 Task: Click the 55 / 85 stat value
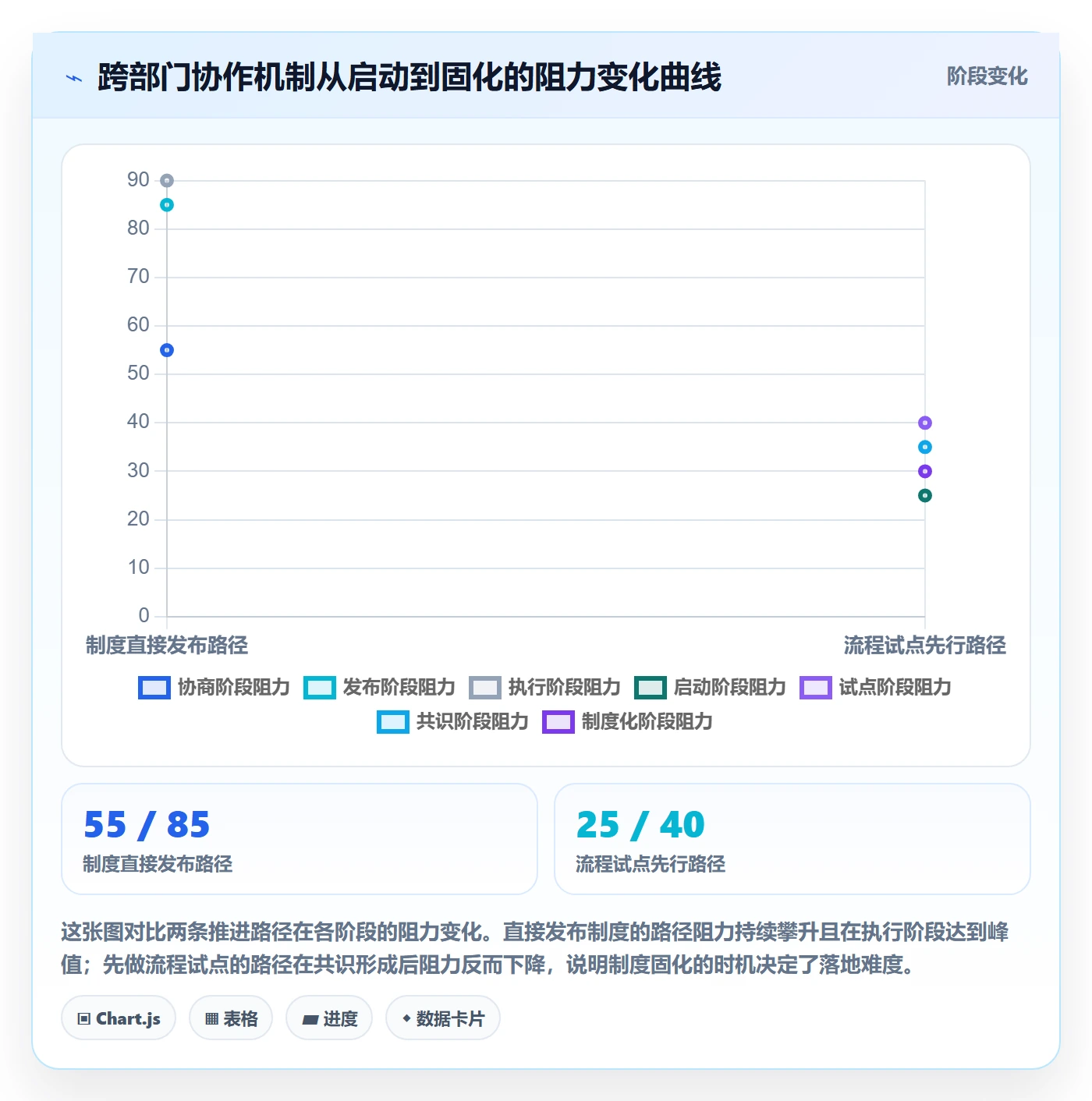[147, 825]
